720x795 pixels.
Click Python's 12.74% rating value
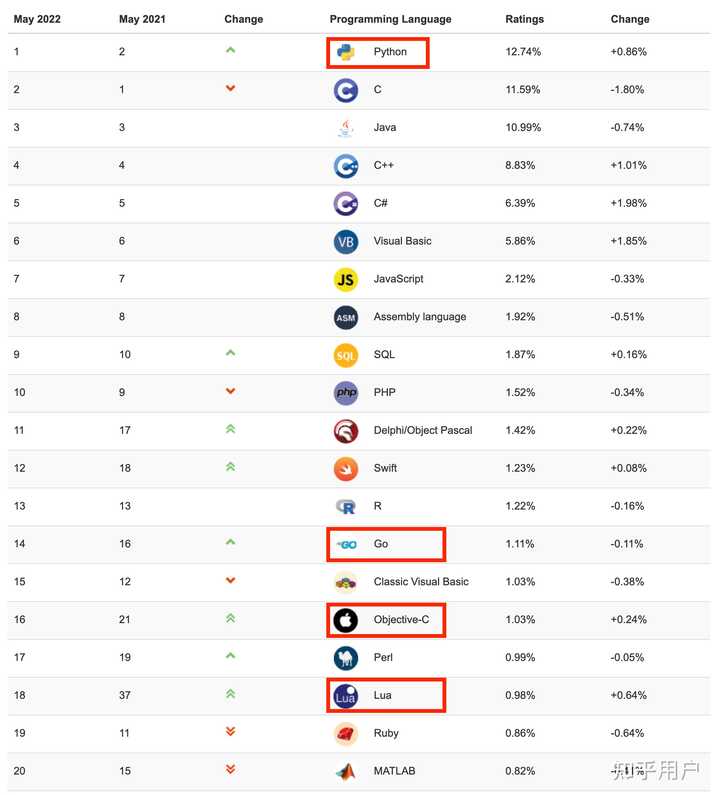point(523,52)
